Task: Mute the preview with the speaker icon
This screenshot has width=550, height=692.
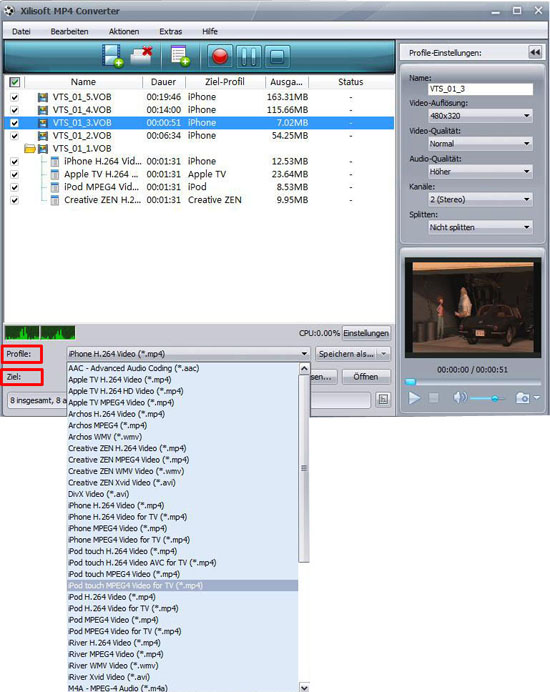Action: [x=459, y=398]
